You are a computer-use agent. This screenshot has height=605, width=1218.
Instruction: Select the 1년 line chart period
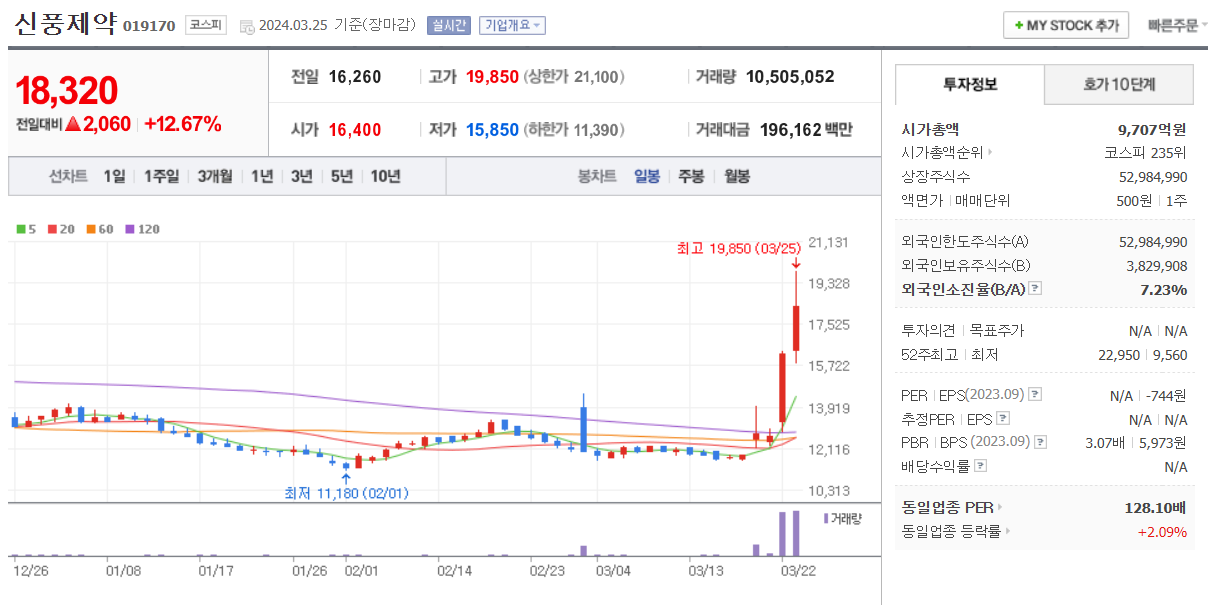262,176
